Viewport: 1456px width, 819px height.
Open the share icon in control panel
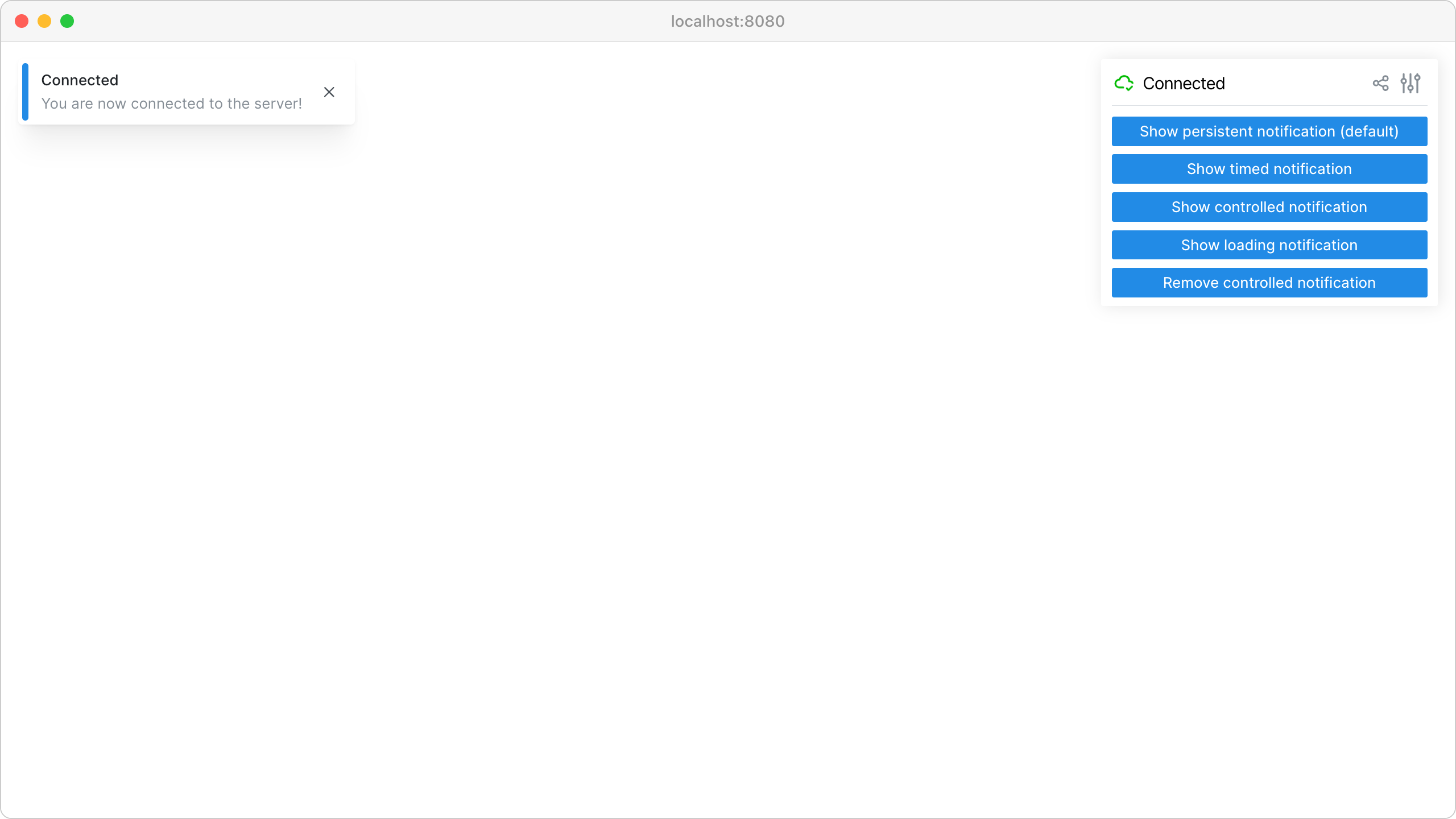(1380, 83)
